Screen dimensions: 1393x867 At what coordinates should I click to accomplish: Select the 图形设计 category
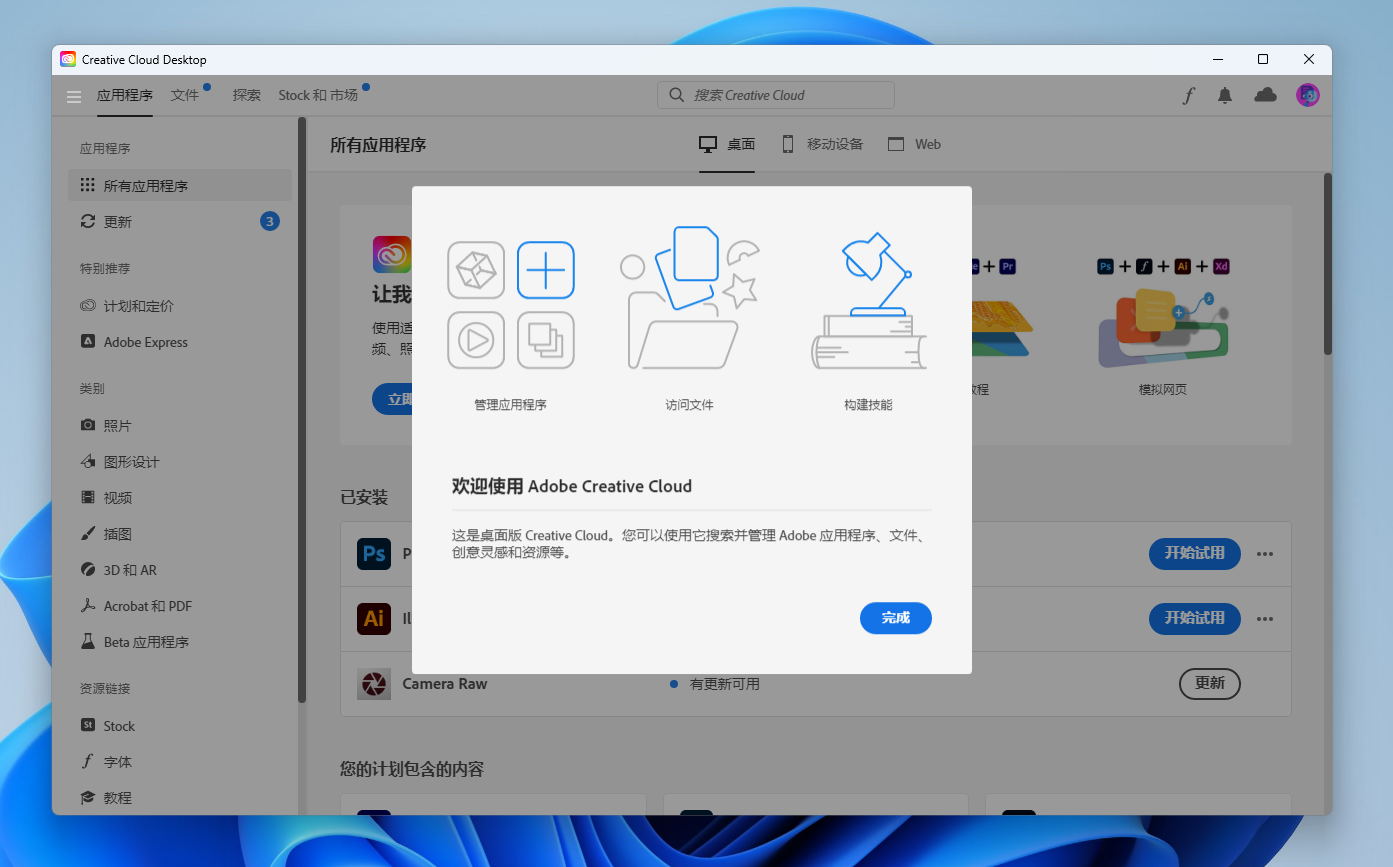pos(180,462)
